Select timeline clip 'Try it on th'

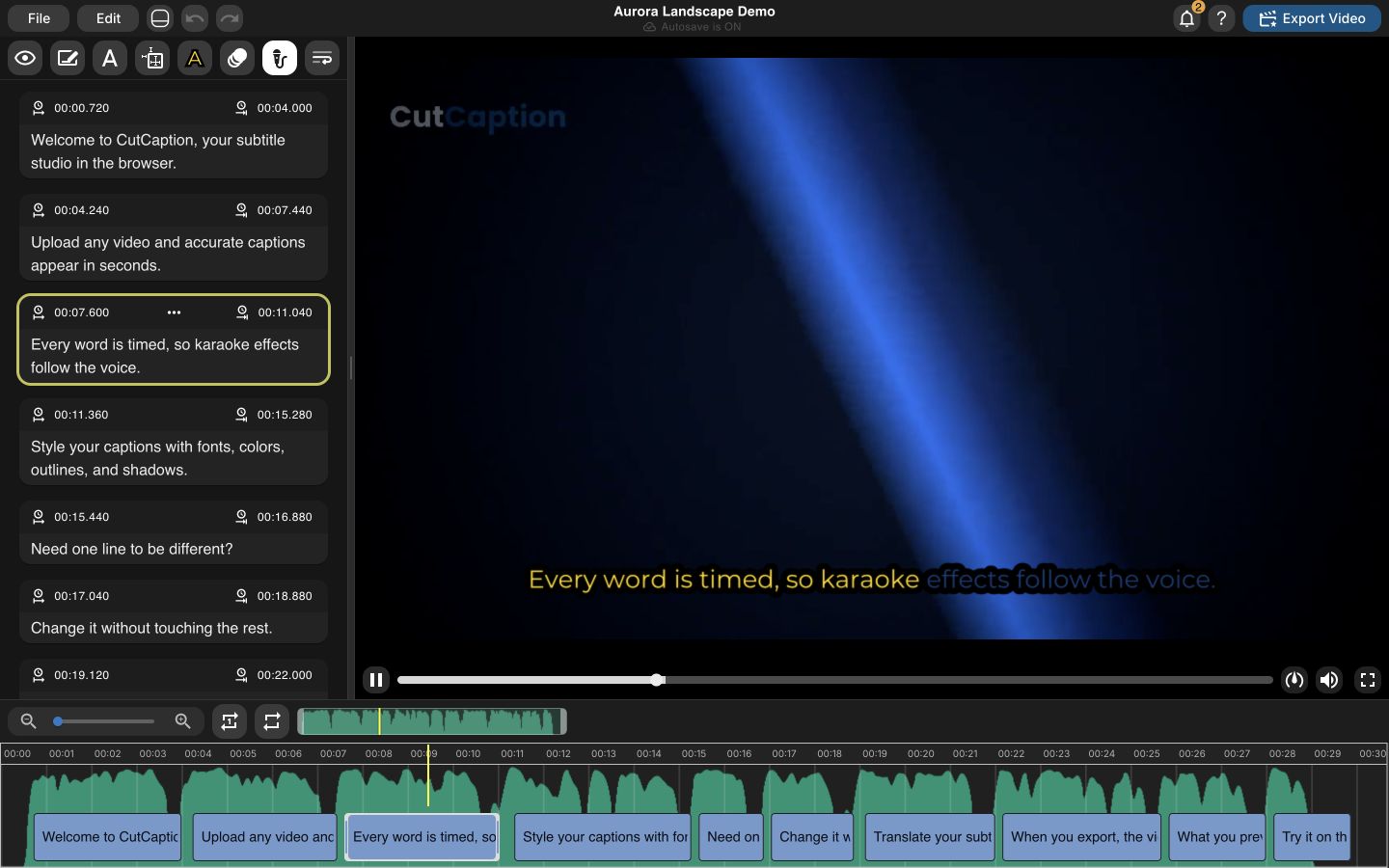[x=1312, y=837]
